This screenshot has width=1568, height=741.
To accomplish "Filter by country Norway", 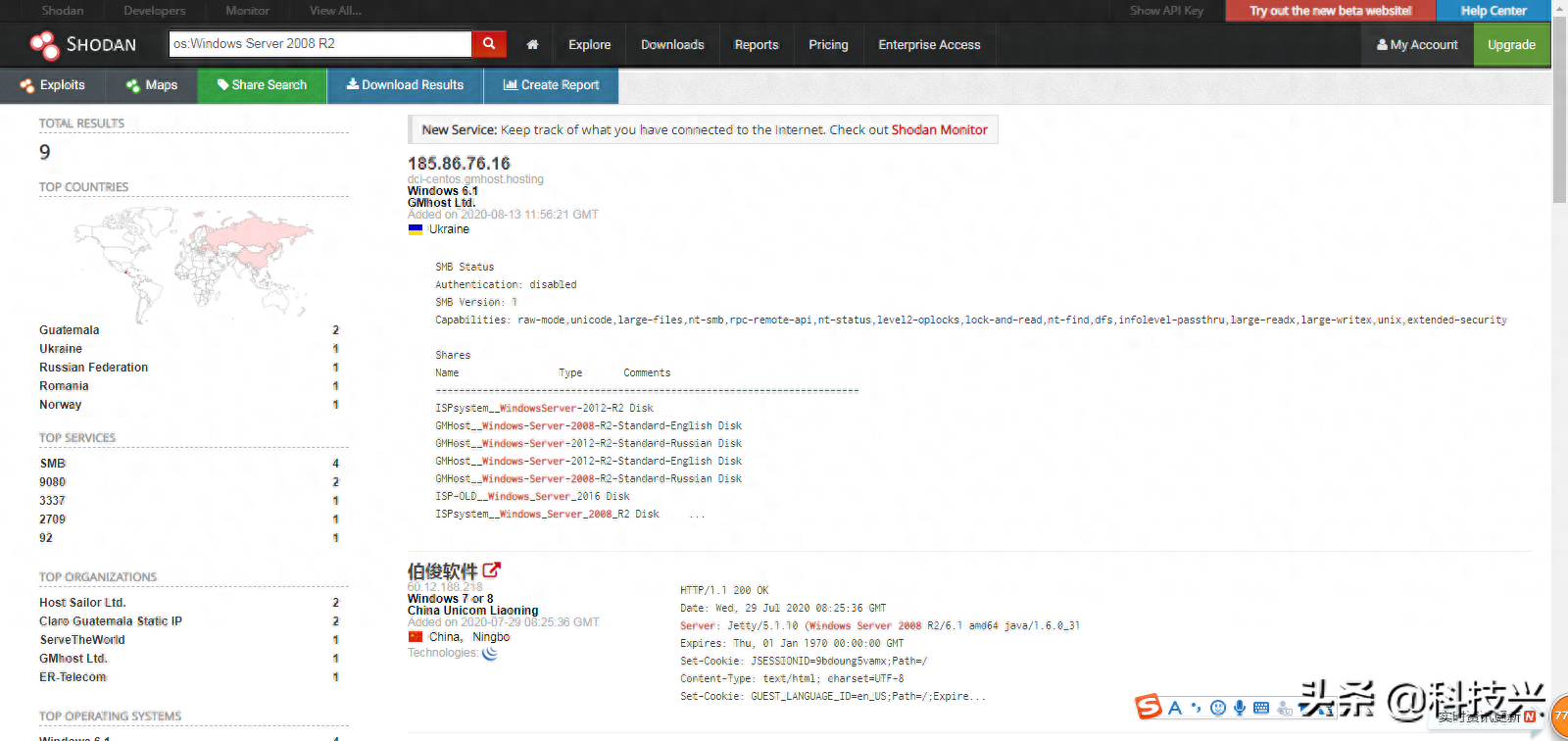I will point(60,405).
